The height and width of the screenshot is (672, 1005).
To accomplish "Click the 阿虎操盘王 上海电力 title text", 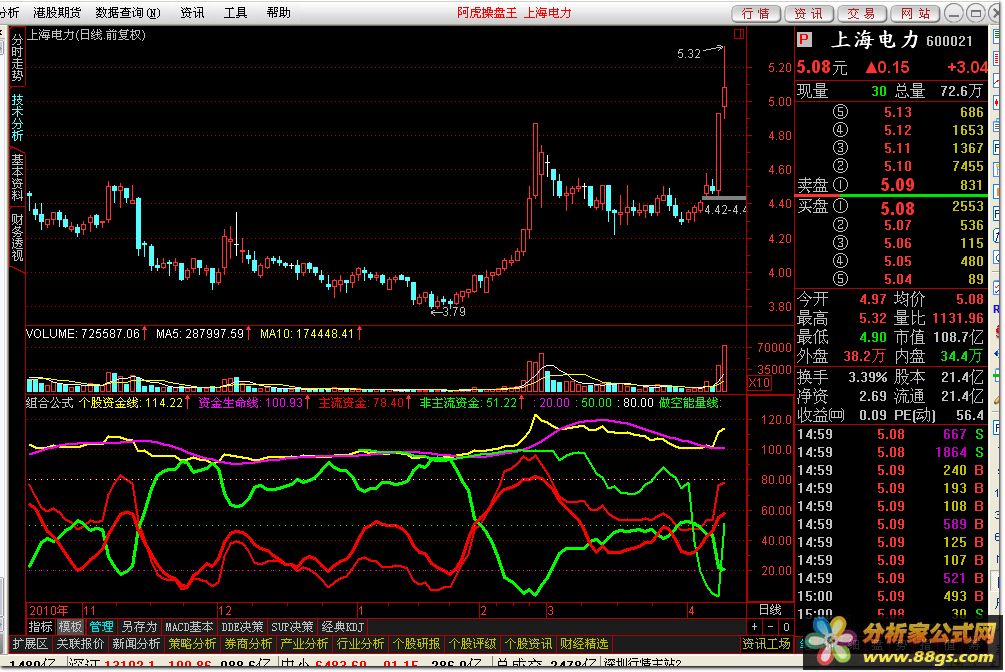I will click(514, 12).
